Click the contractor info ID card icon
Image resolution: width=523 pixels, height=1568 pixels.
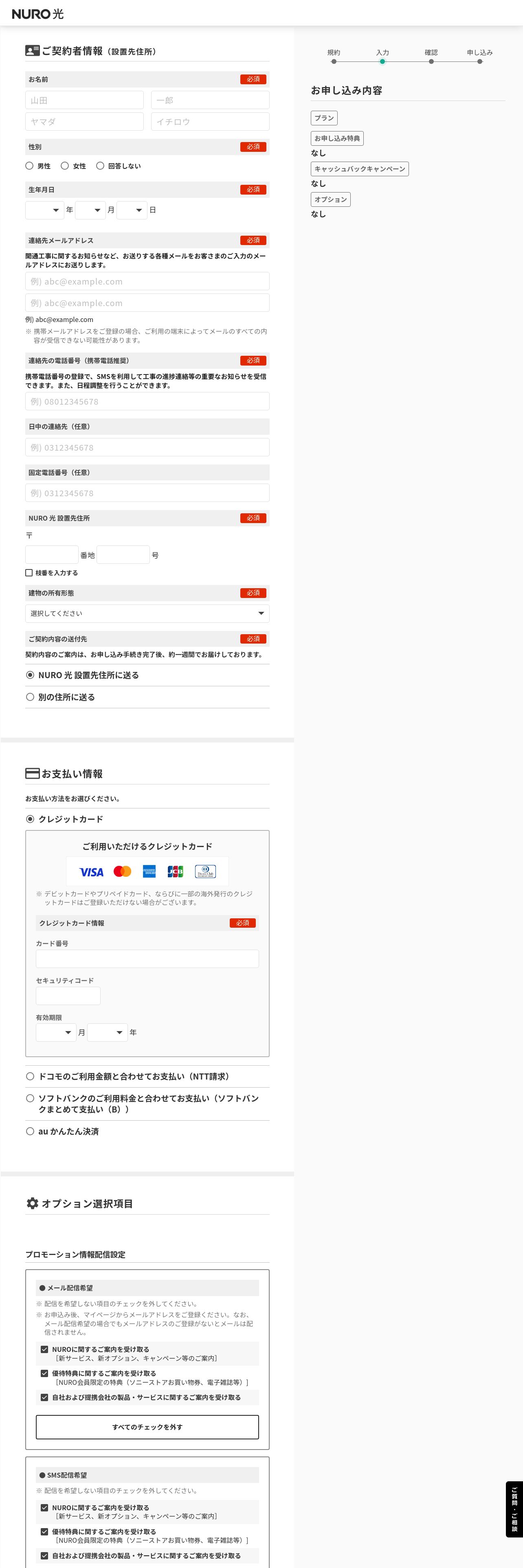point(32,50)
